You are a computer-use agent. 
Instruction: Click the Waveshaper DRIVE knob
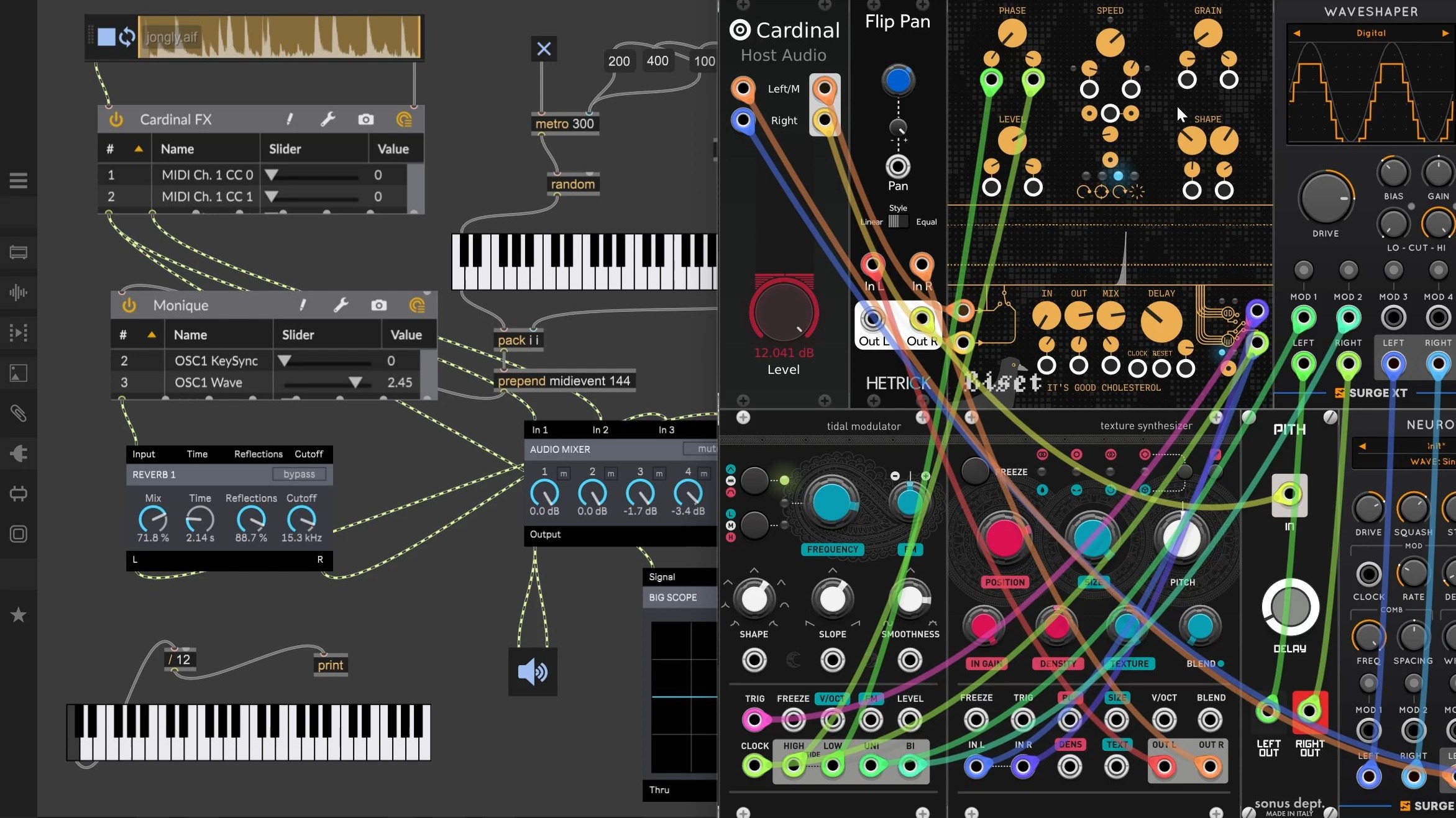click(1326, 198)
